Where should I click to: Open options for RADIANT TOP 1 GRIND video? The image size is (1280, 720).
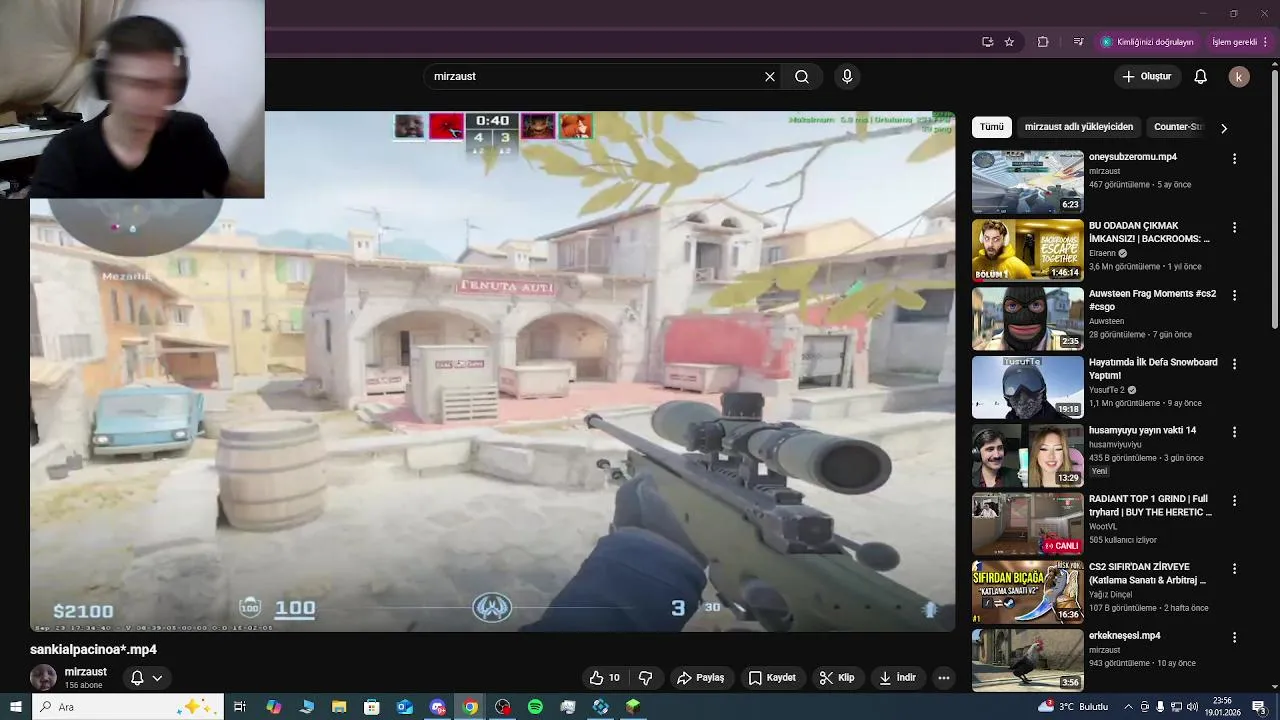[1234, 500]
